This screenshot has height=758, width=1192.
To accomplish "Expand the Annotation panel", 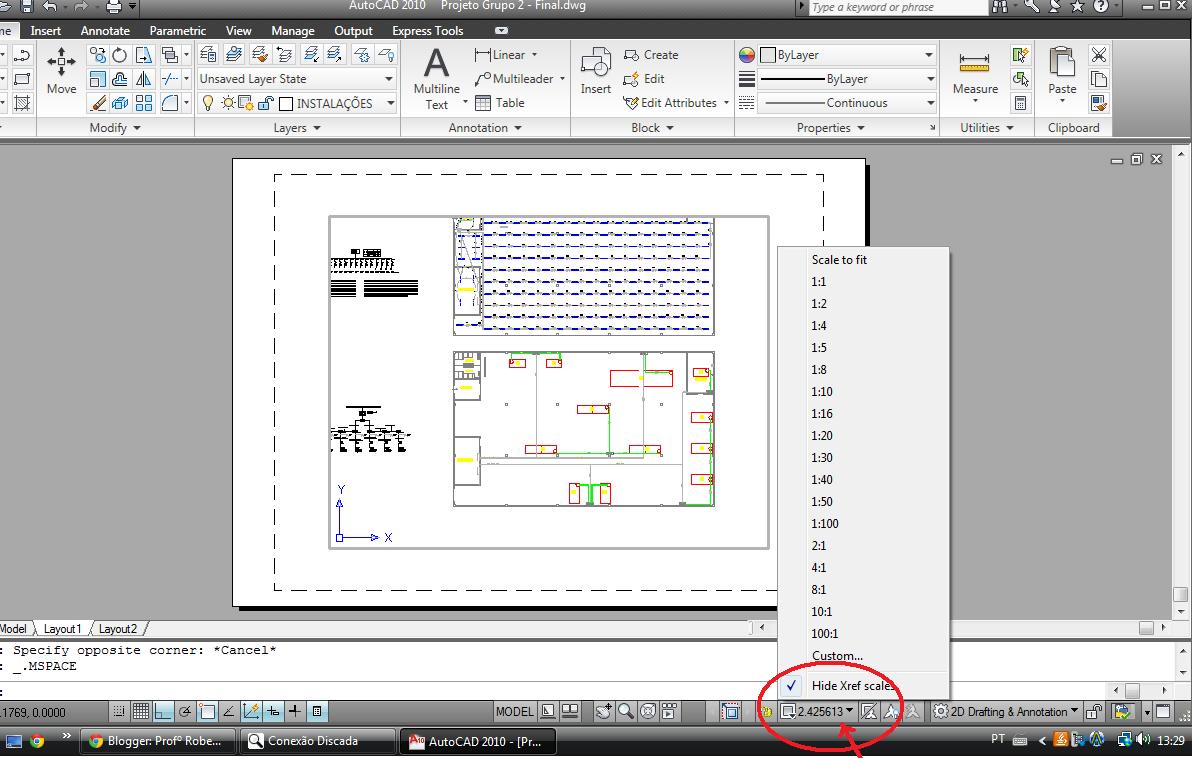I will point(485,128).
